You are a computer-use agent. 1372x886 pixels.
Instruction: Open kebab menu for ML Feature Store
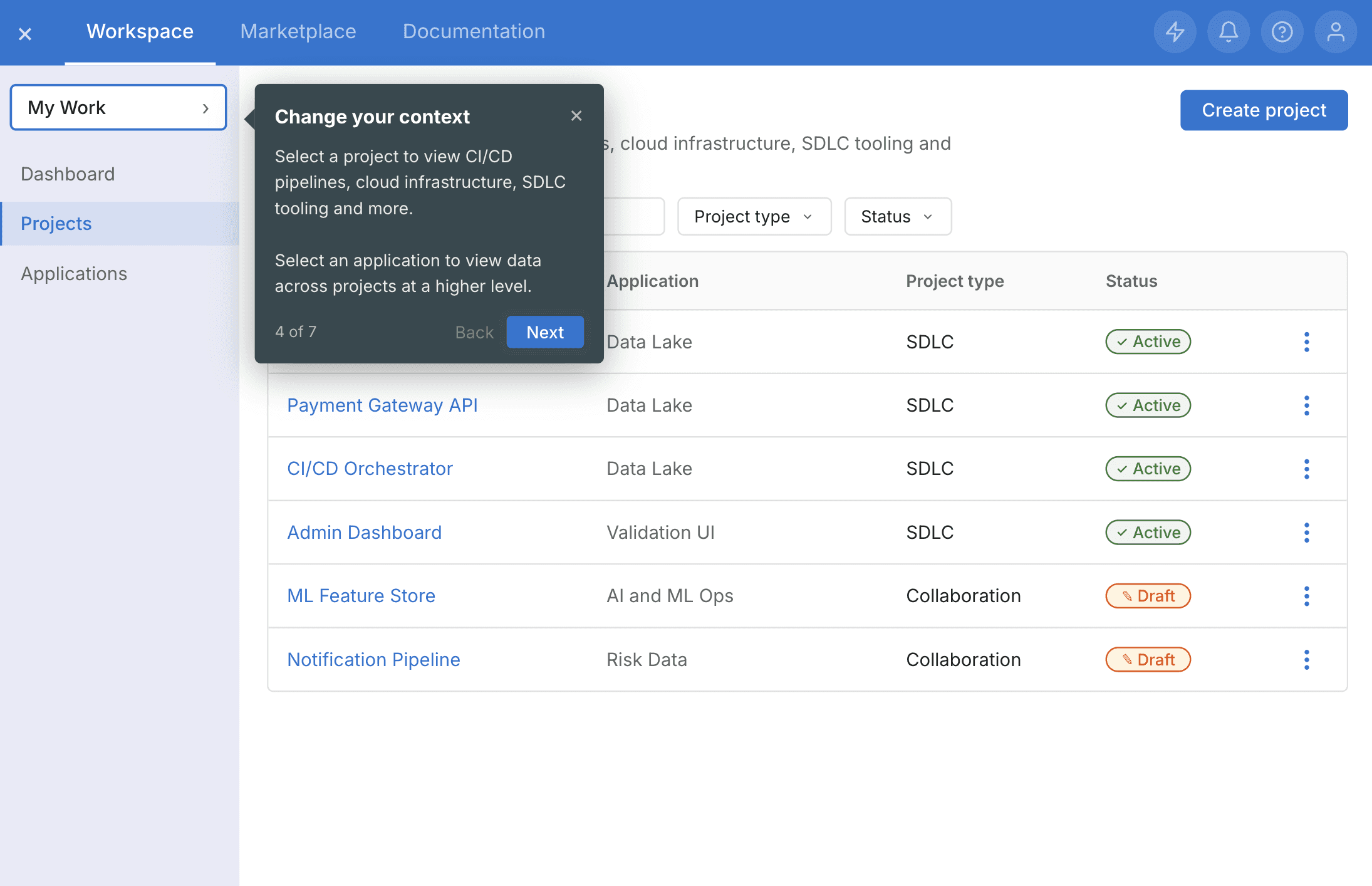click(x=1306, y=596)
